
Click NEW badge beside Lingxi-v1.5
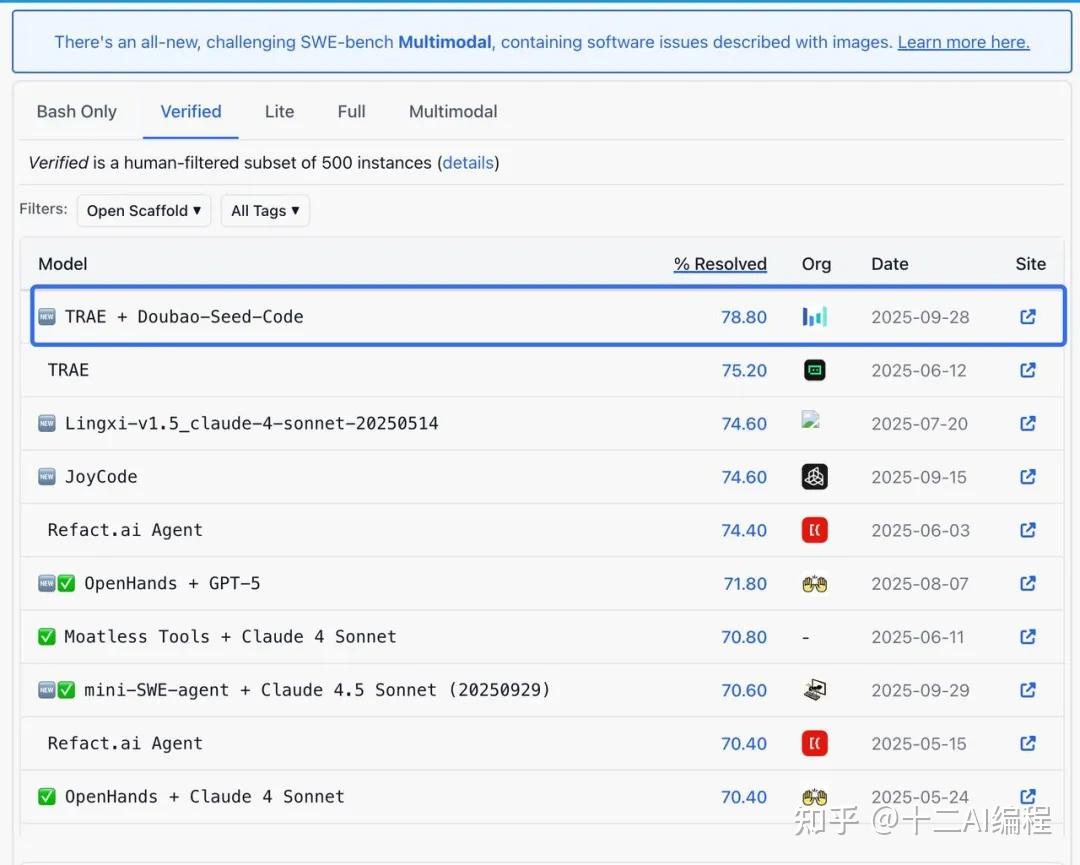point(47,424)
